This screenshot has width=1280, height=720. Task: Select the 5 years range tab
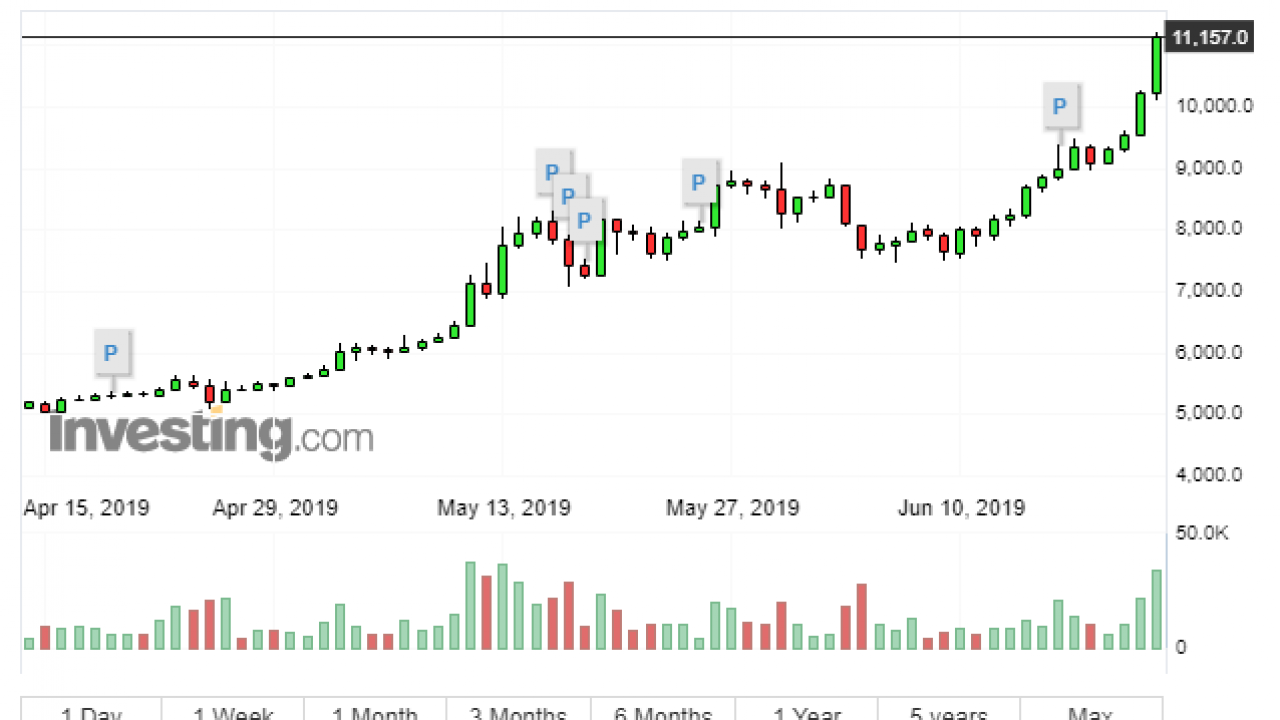pos(948,711)
